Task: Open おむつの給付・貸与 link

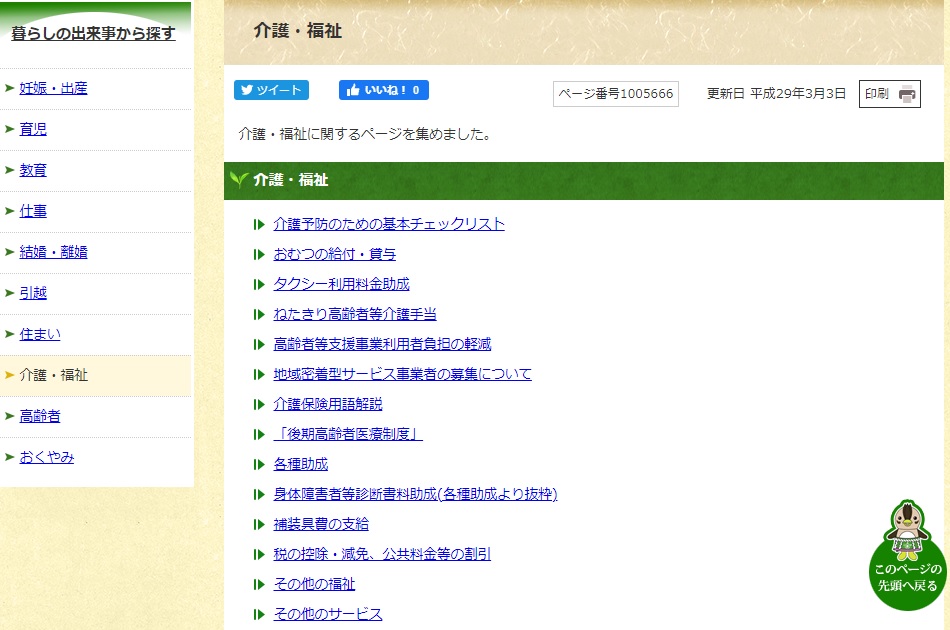Action: (x=334, y=254)
